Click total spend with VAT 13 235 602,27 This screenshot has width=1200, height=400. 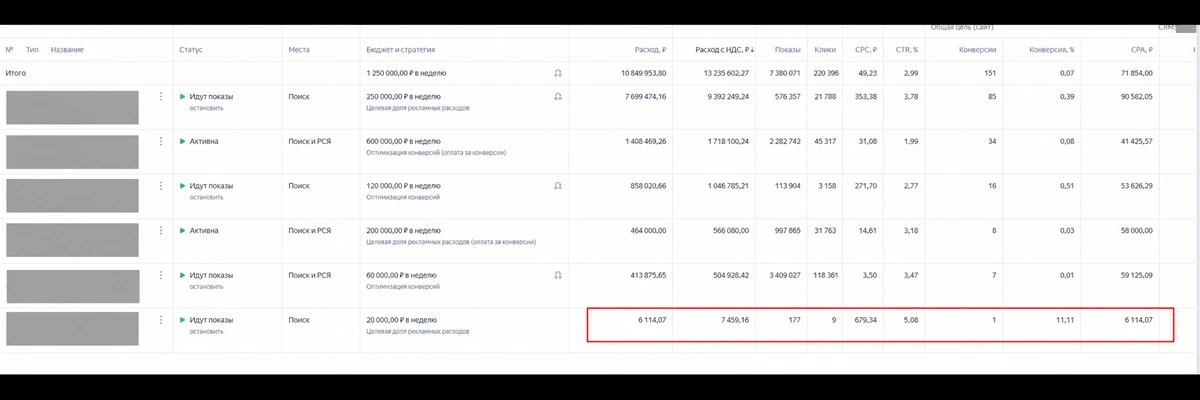727,73
